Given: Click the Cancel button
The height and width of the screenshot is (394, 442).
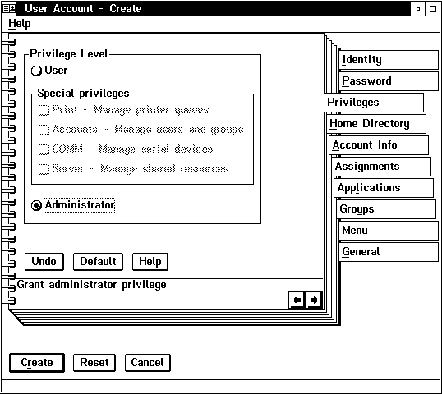Looking at the screenshot, I should click(x=148, y=363).
